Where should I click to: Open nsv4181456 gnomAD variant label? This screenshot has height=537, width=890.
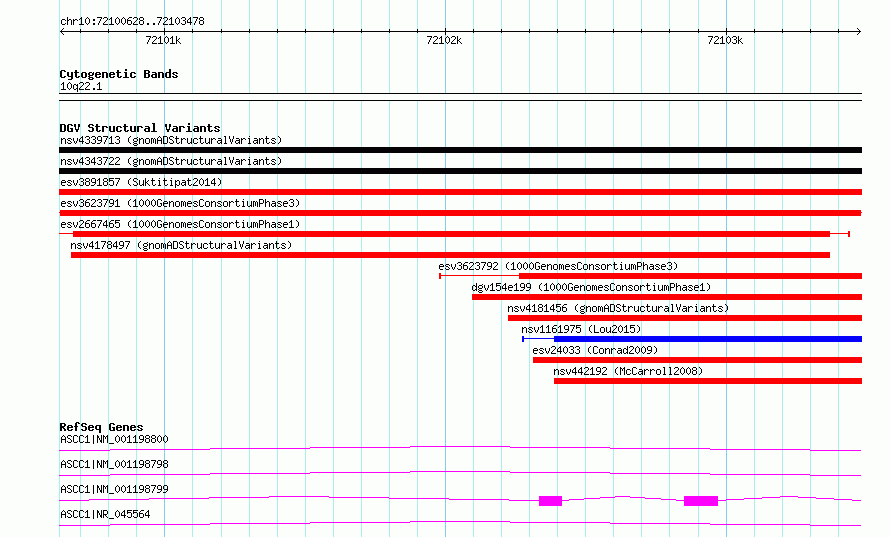pyautogui.click(x=618, y=308)
